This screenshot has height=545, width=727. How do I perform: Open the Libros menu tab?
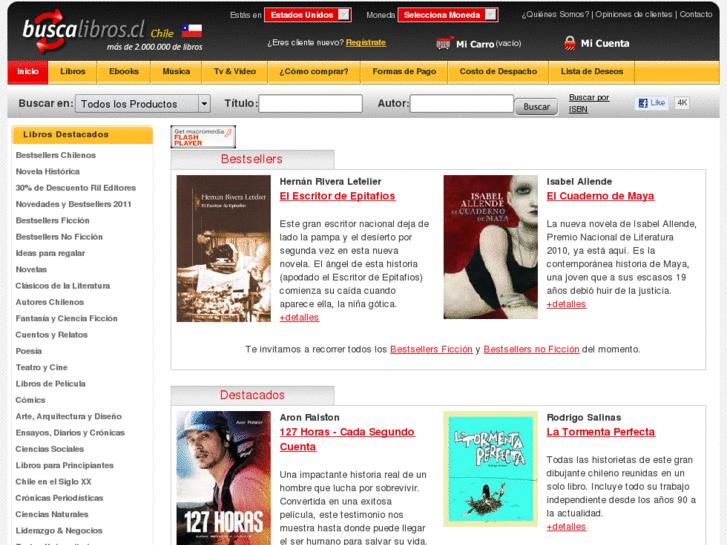(73, 71)
